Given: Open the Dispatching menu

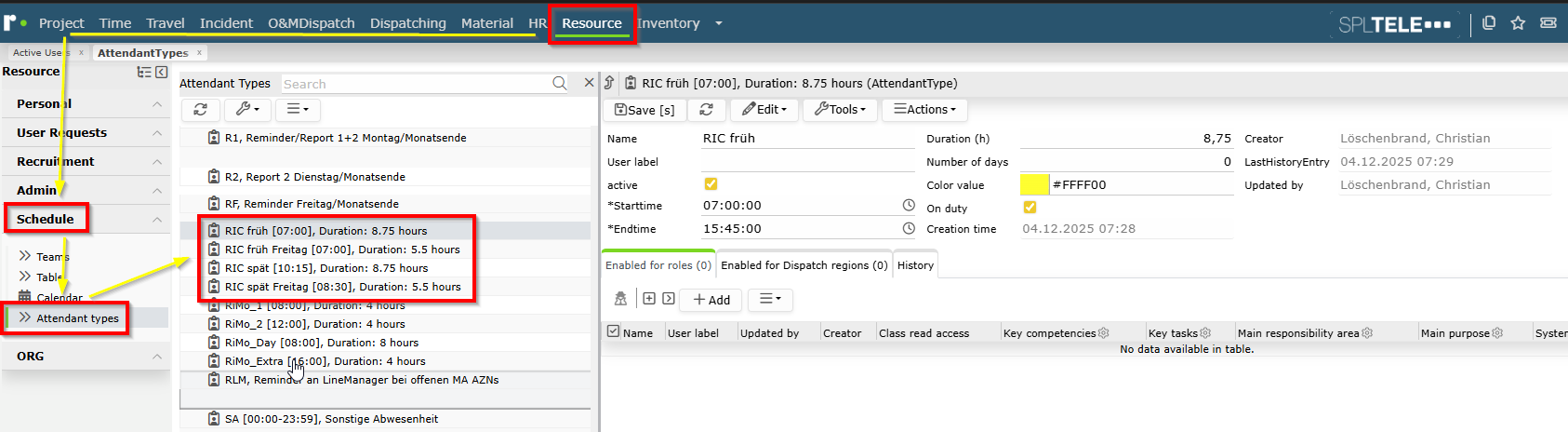Looking at the screenshot, I should point(408,23).
